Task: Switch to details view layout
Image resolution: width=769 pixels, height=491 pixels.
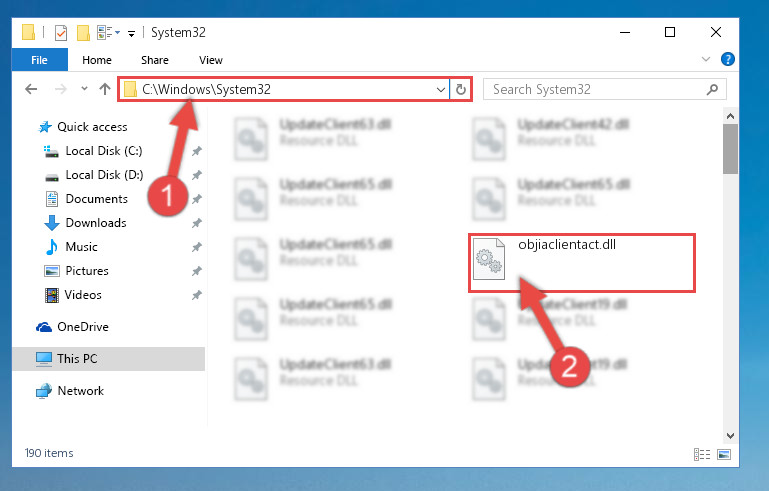Action: click(x=702, y=454)
